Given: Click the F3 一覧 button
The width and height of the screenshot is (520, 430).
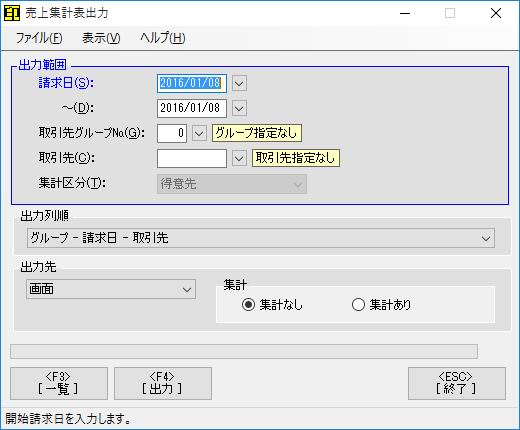Looking at the screenshot, I should pos(59,383).
